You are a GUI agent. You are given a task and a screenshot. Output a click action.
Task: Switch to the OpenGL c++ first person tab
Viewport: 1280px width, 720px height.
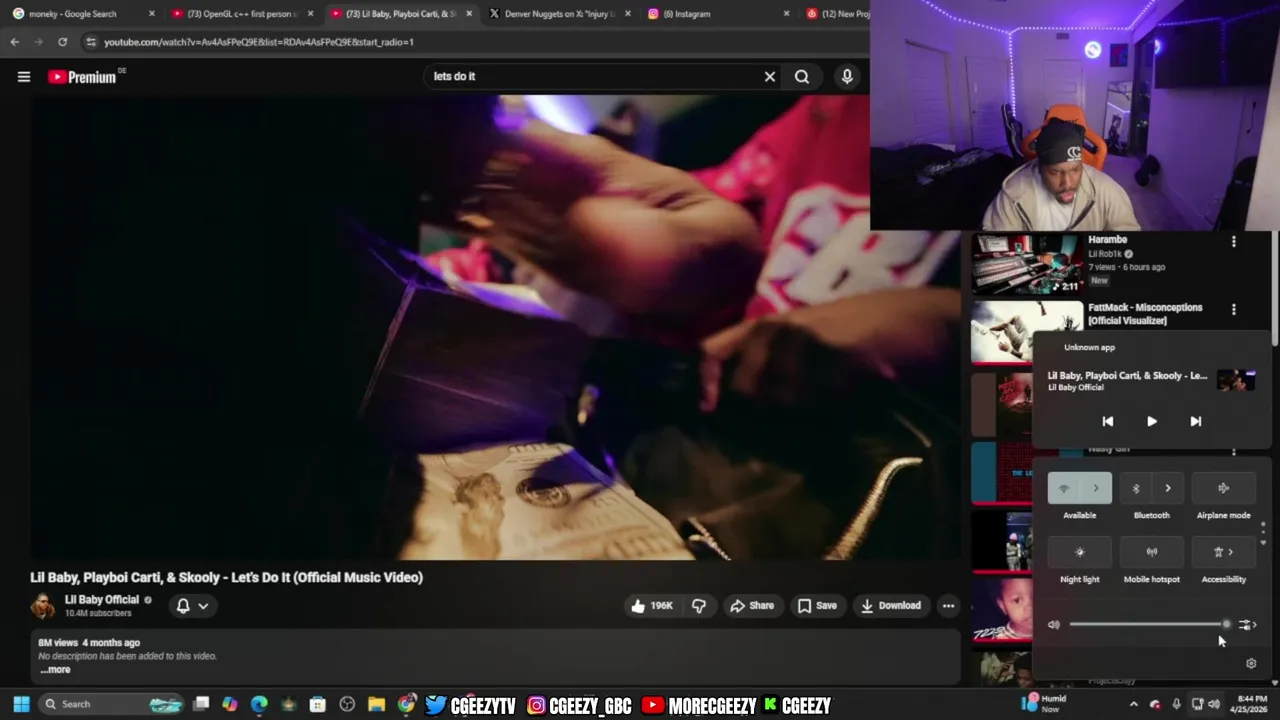242,14
